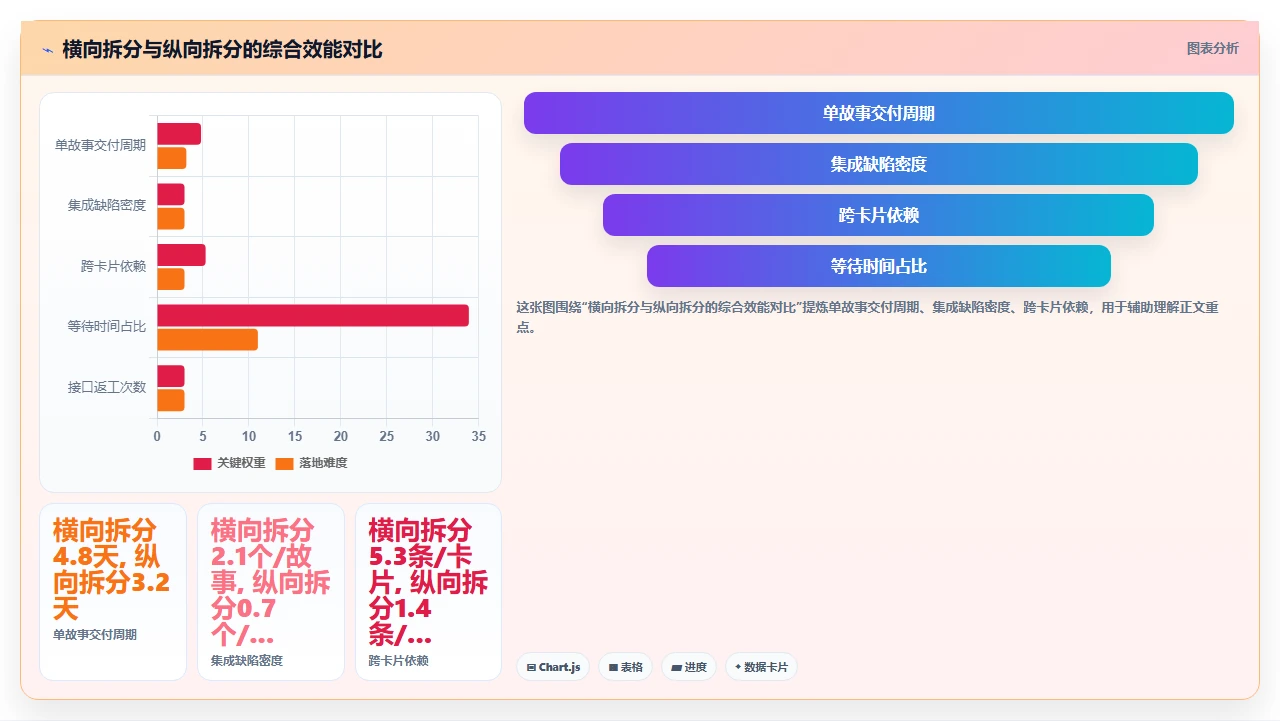Open the 横向拆分4.8天 data card
Screen dimensions: 1280x721
click(113, 592)
